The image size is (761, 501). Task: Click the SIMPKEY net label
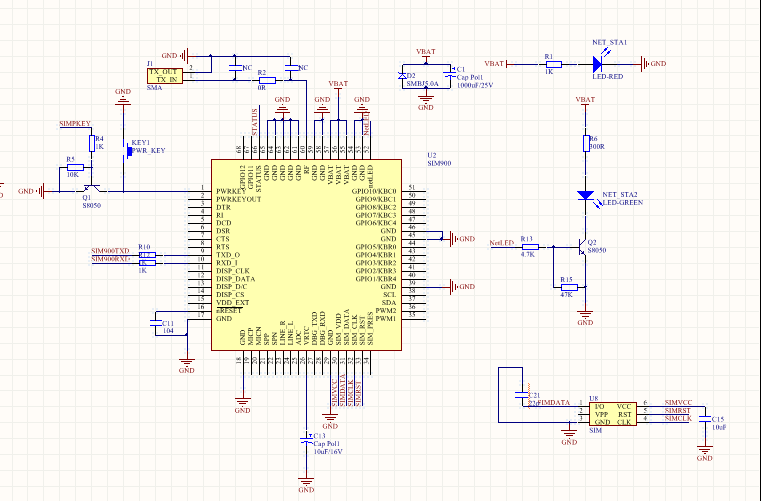click(75, 124)
